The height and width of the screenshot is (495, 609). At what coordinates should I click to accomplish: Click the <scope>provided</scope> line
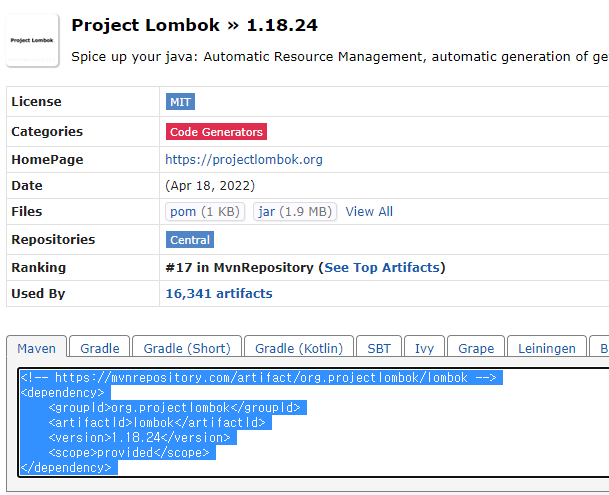coord(129,453)
